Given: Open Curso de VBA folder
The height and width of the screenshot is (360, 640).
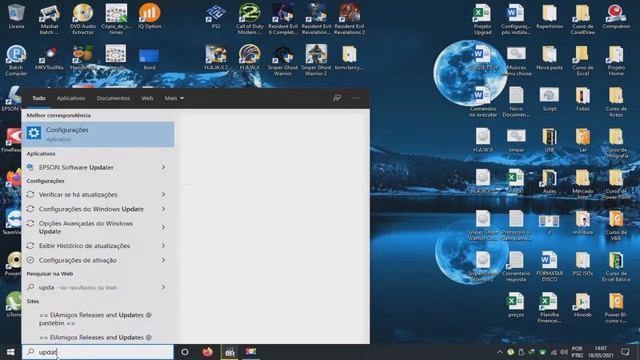Looking at the screenshot, I should click(x=616, y=226).
